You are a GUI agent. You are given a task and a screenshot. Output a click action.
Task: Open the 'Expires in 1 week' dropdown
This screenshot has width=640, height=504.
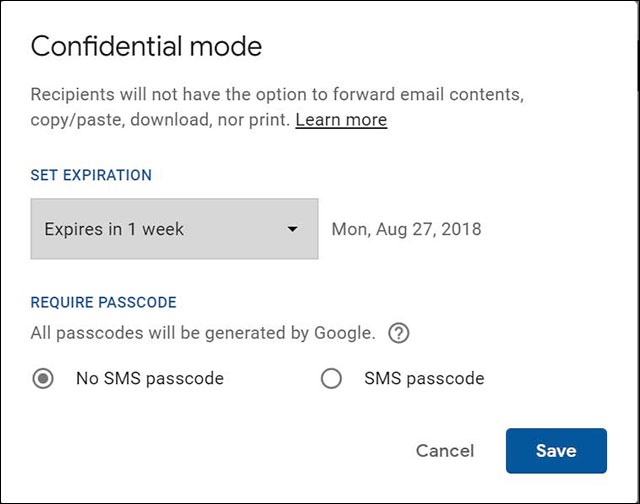(174, 229)
